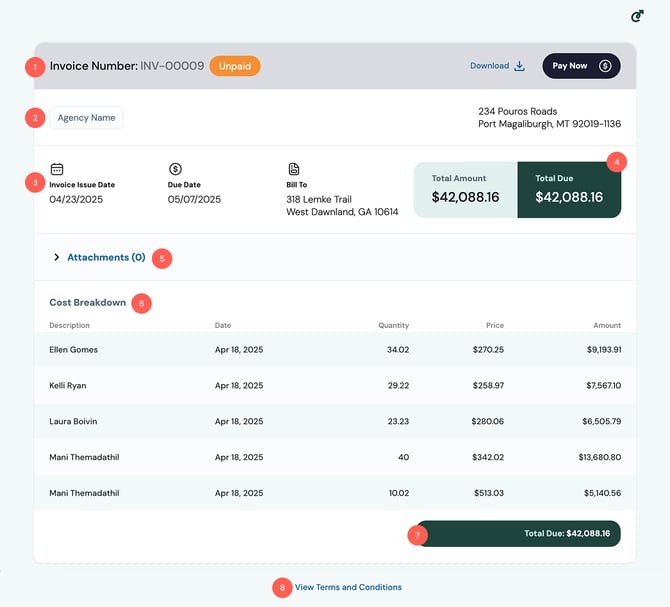
Task: Click the Total Amount card
Action: 466,190
